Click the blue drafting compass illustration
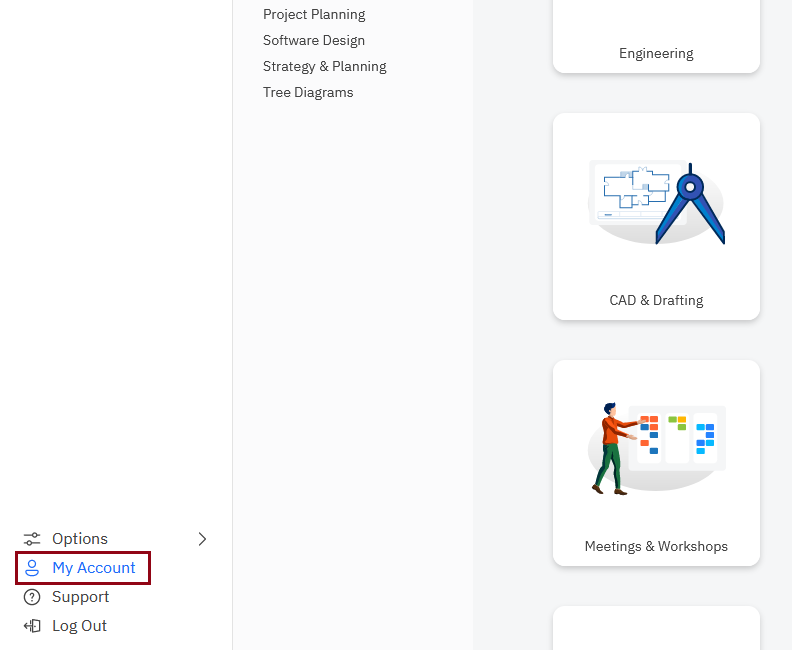This screenshot has width=792, height=650. [x=691, y=205]
